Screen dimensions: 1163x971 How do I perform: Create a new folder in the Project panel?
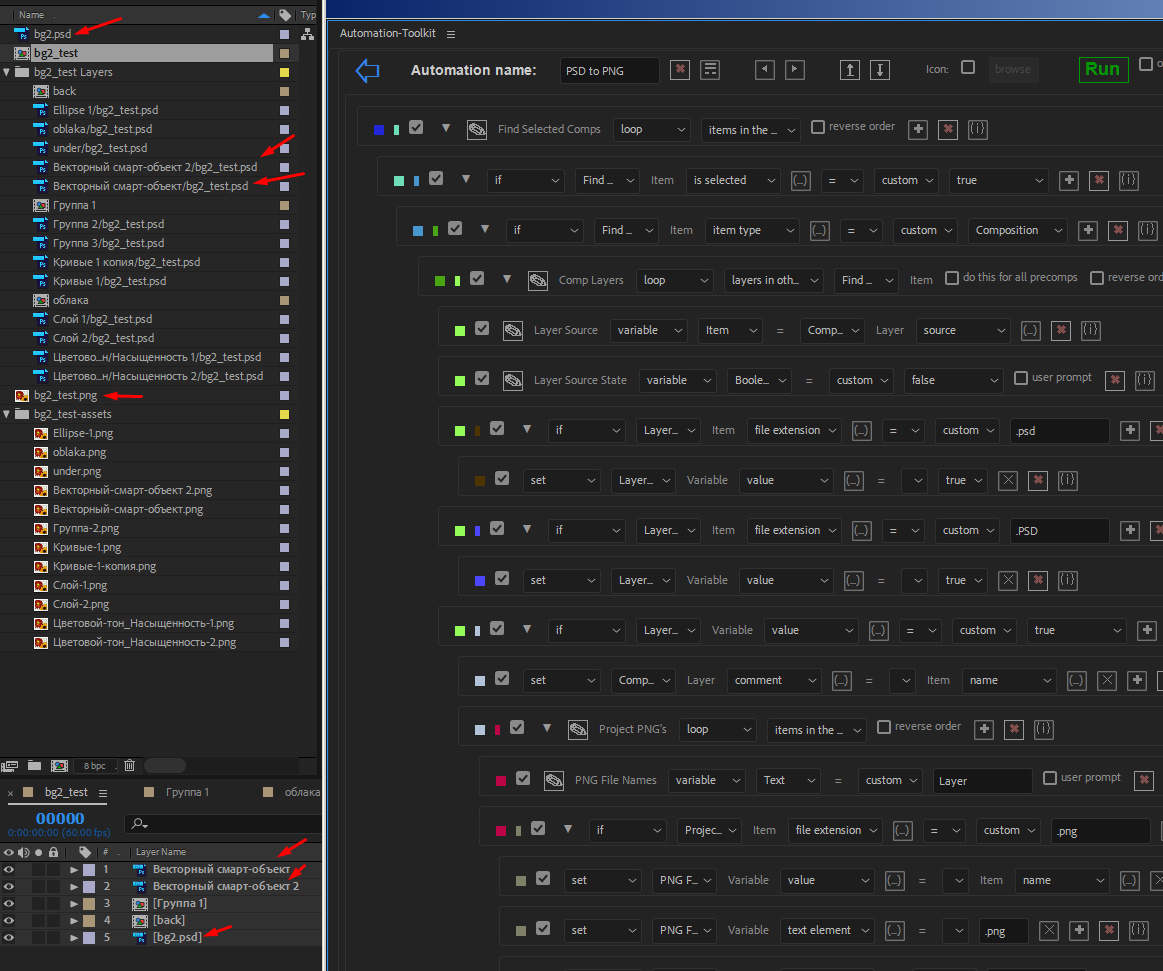(x=35, y=766)
